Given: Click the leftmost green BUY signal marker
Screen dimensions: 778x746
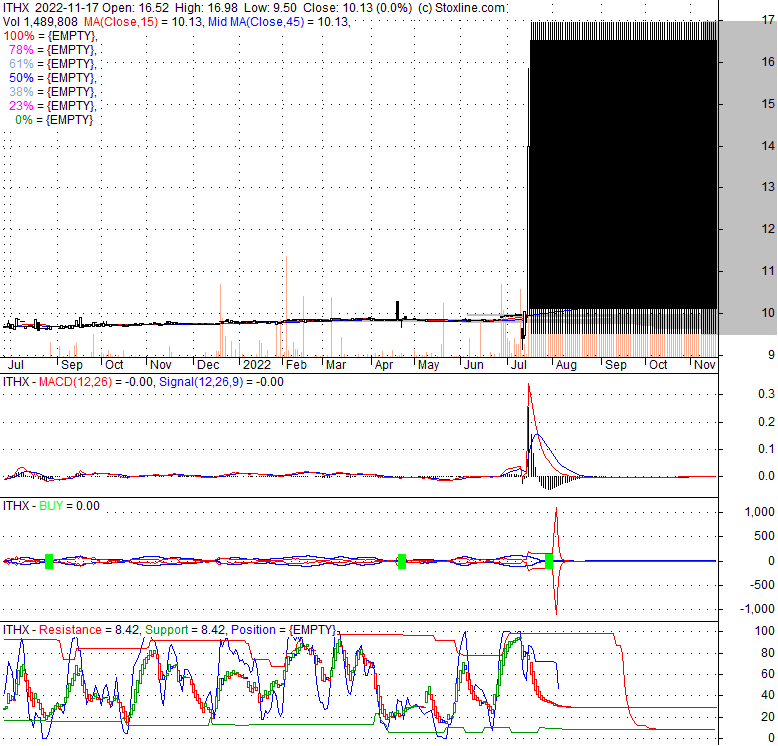Looking at the screenshot, I should point(48,561).
